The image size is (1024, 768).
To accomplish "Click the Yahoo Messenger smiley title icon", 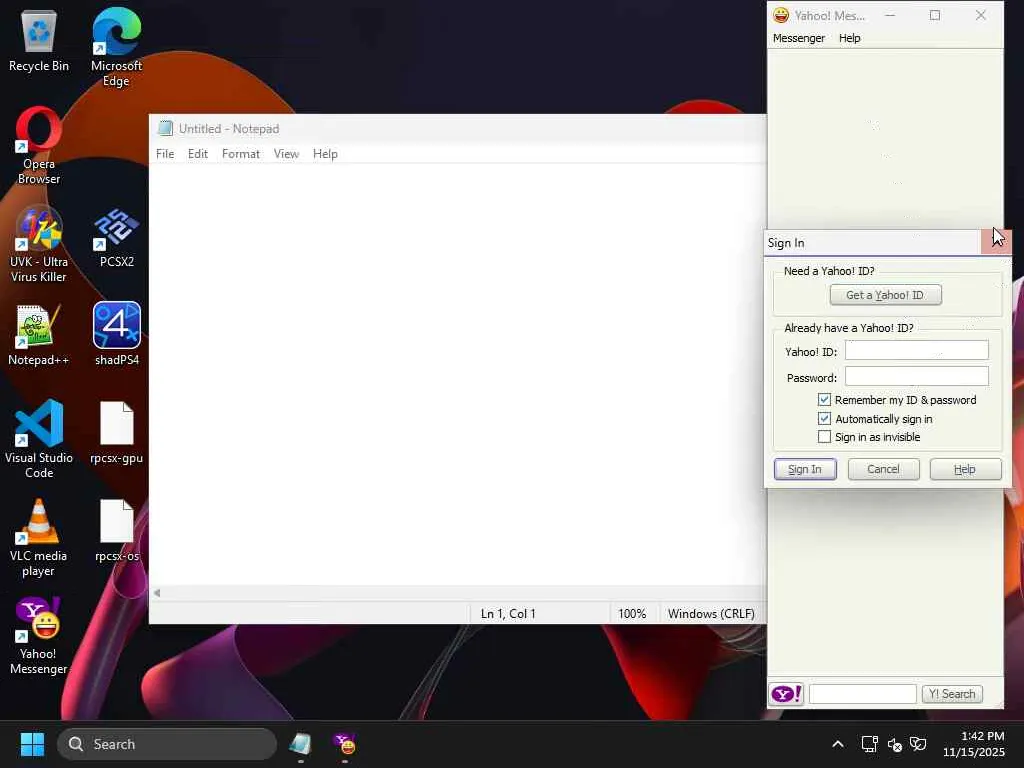I will pos(781,15).
